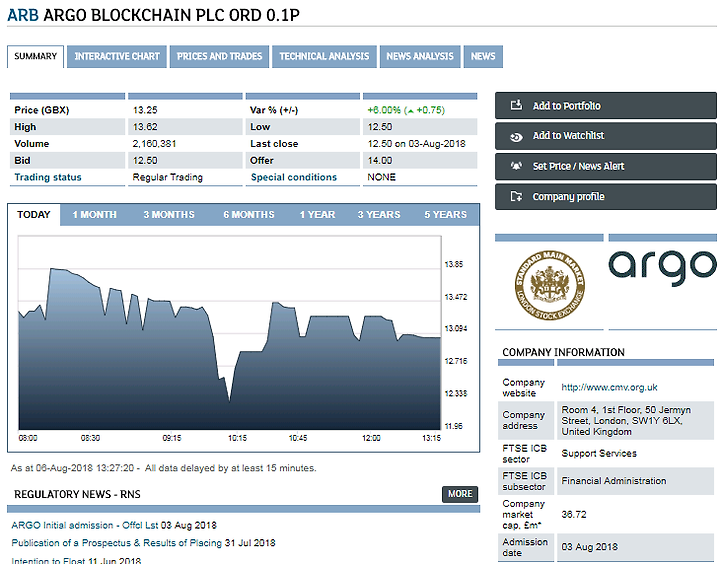
Task: Click the admission date 03 Aug 2018
Action: pyautogui.click(x=590, y=547)
